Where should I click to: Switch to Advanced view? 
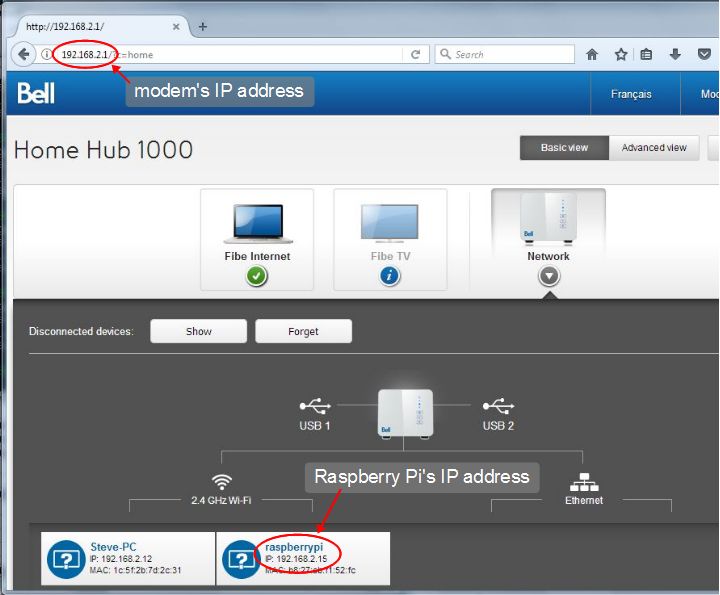(654, 148)
